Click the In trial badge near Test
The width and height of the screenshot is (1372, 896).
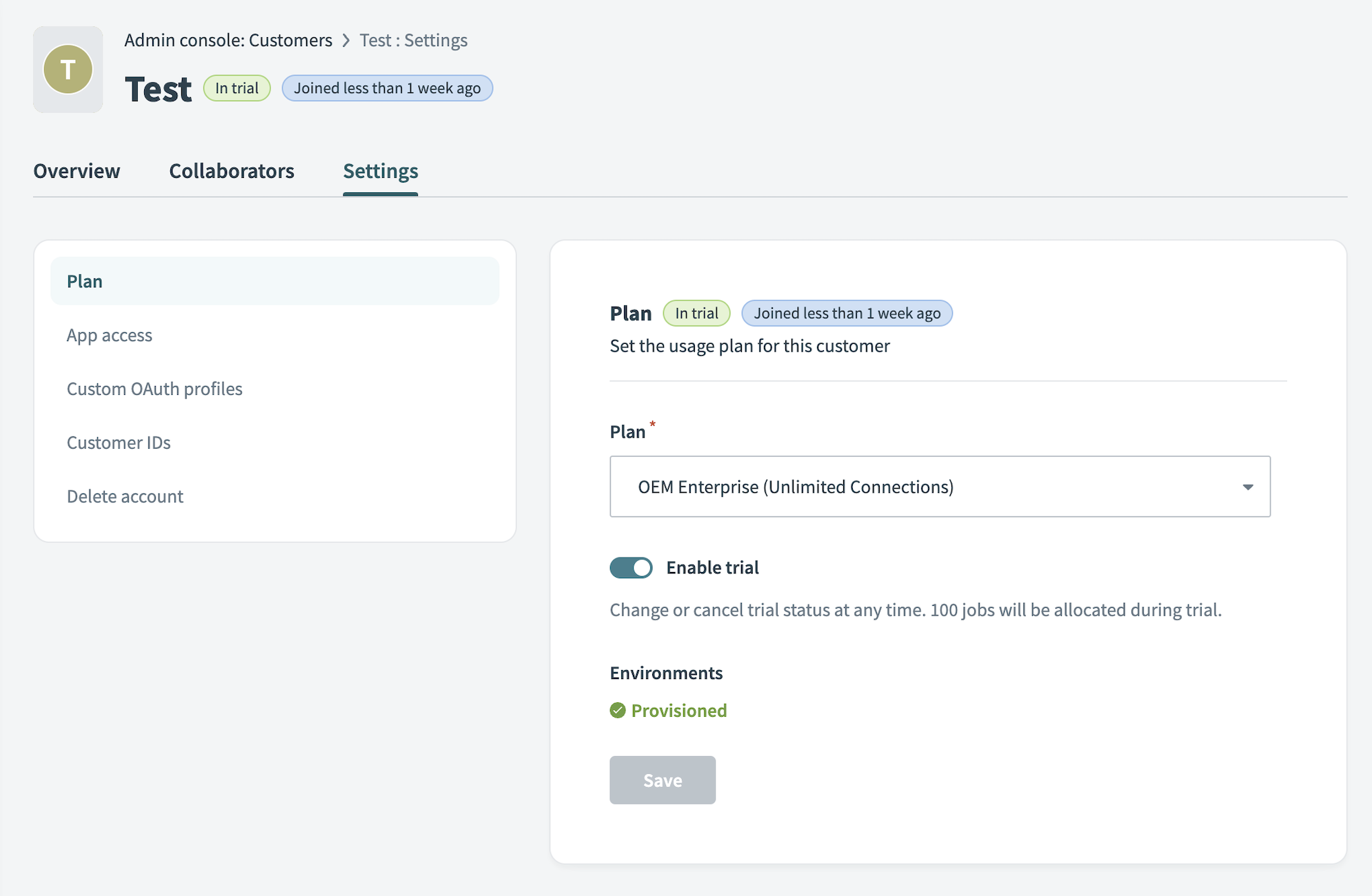[x=236, y=88]
